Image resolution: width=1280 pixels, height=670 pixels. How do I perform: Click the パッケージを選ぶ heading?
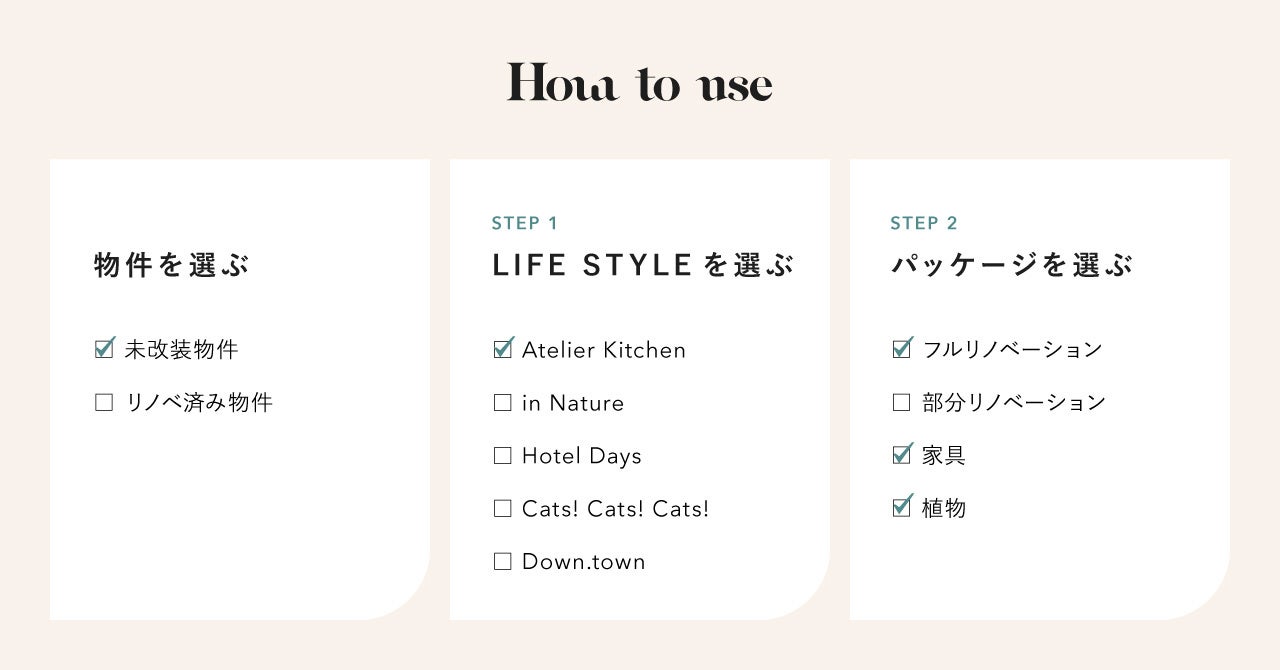tap(1012, 266)
